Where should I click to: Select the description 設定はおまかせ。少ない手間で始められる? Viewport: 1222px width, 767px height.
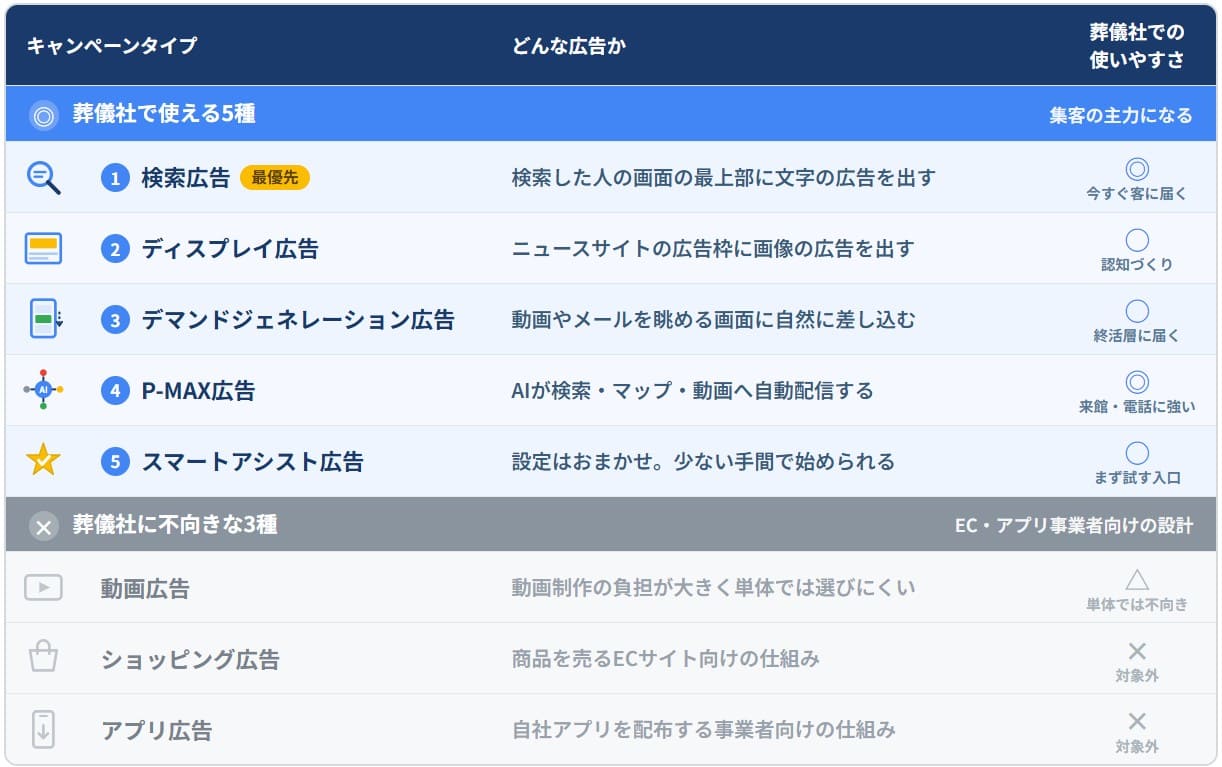(703, 462)
